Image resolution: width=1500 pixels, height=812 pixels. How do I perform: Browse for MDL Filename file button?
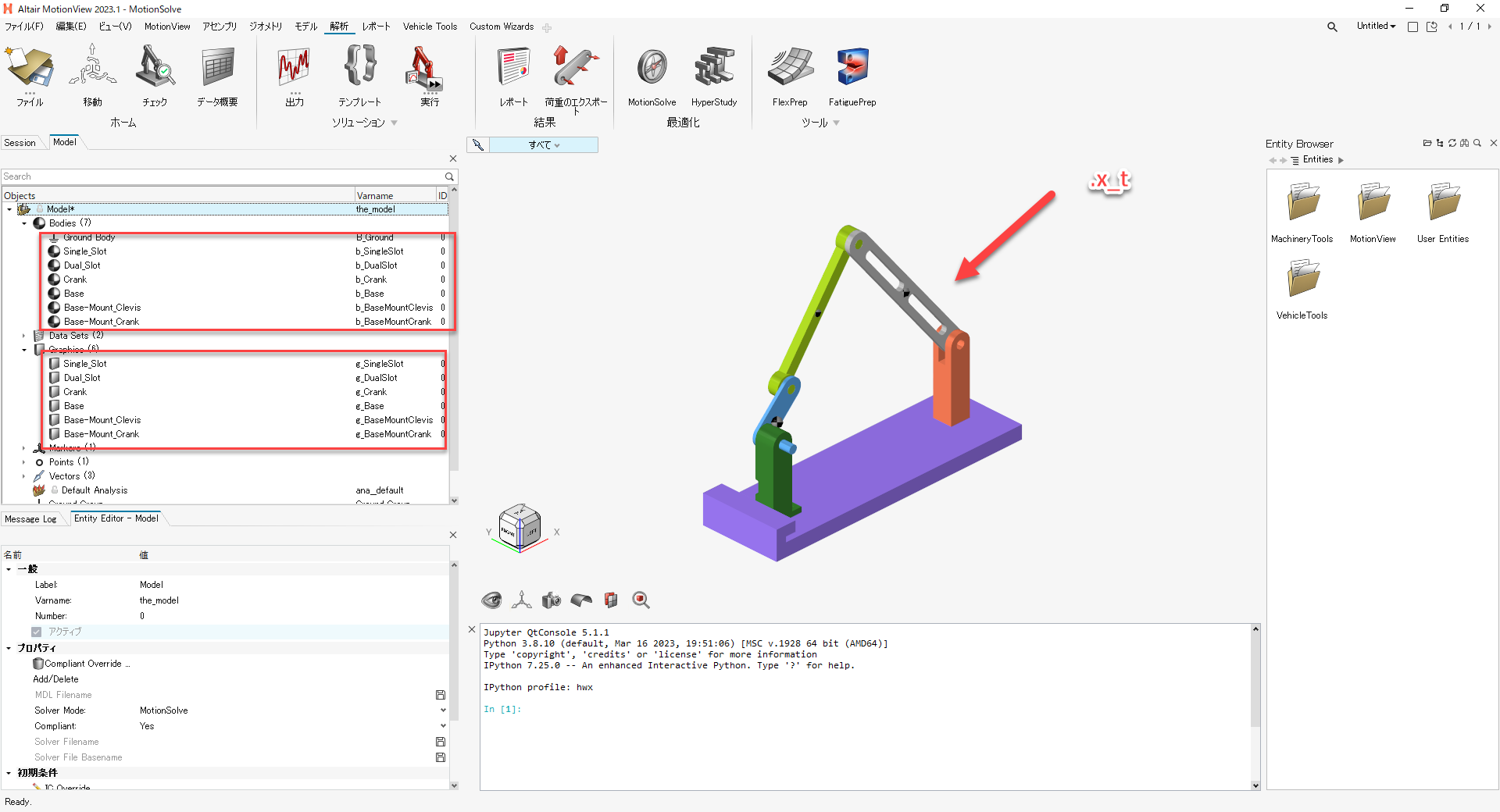pyautogui.click(x=441, y=695)
